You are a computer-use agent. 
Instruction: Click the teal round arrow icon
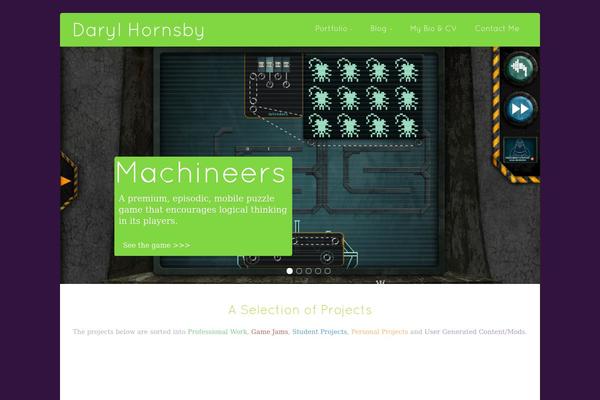(520, 68)
